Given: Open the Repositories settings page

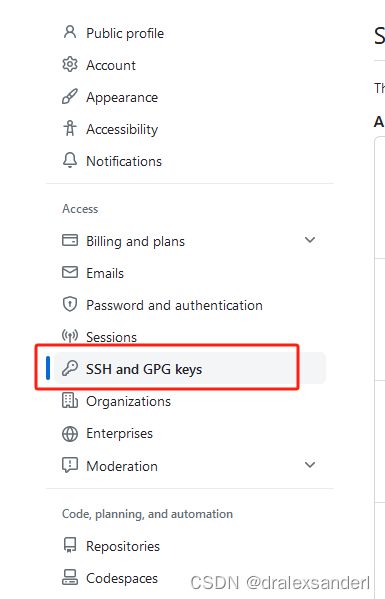Looking at the screenshot, I should point(123,546).
